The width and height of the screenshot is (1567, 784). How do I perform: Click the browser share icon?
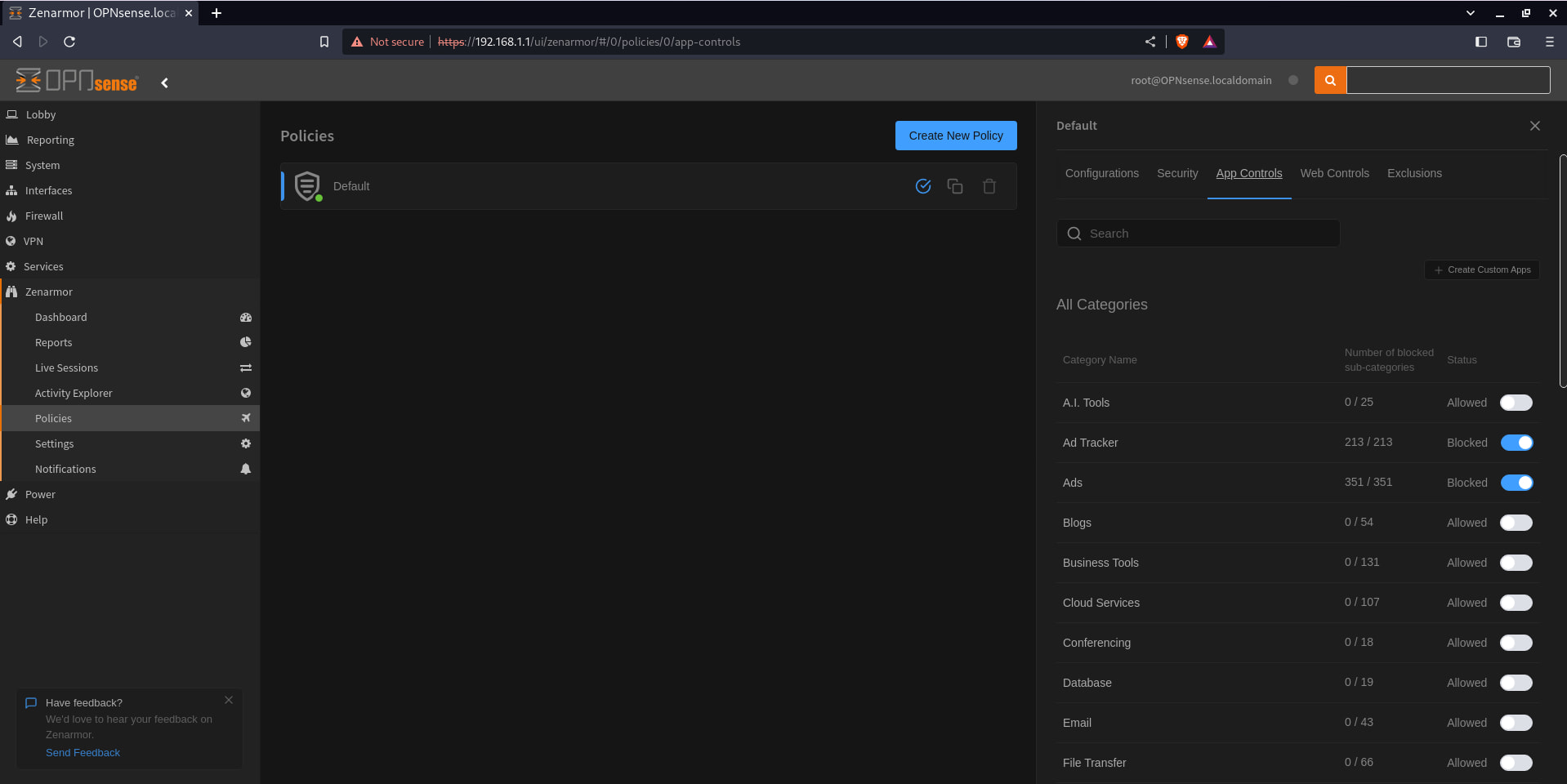point(1150,42)
